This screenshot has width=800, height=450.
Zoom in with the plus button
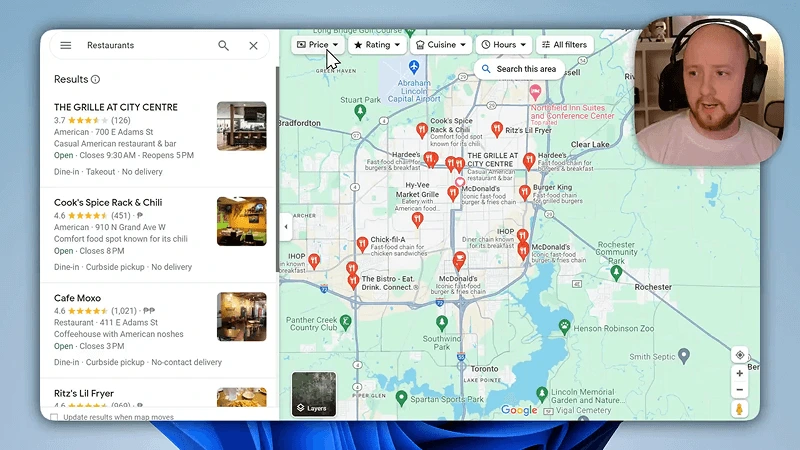(x=739, y=373)
